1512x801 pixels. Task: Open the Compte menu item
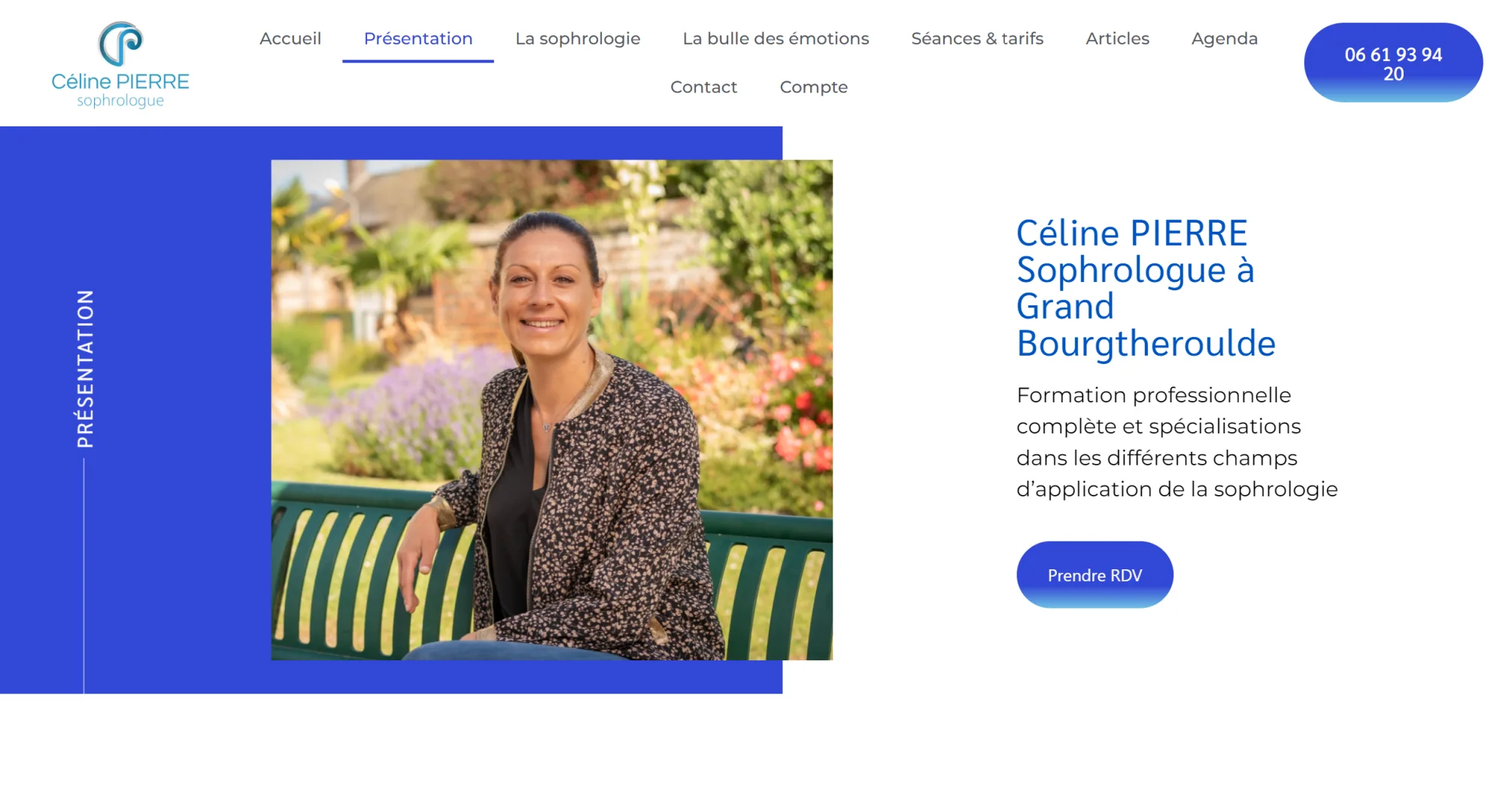click(x=814, y=87)
